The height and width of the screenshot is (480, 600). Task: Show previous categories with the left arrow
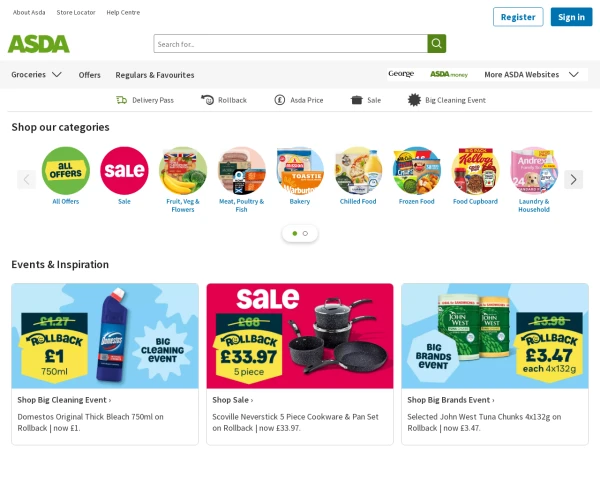pyautogui.click(x=26, y=180)
